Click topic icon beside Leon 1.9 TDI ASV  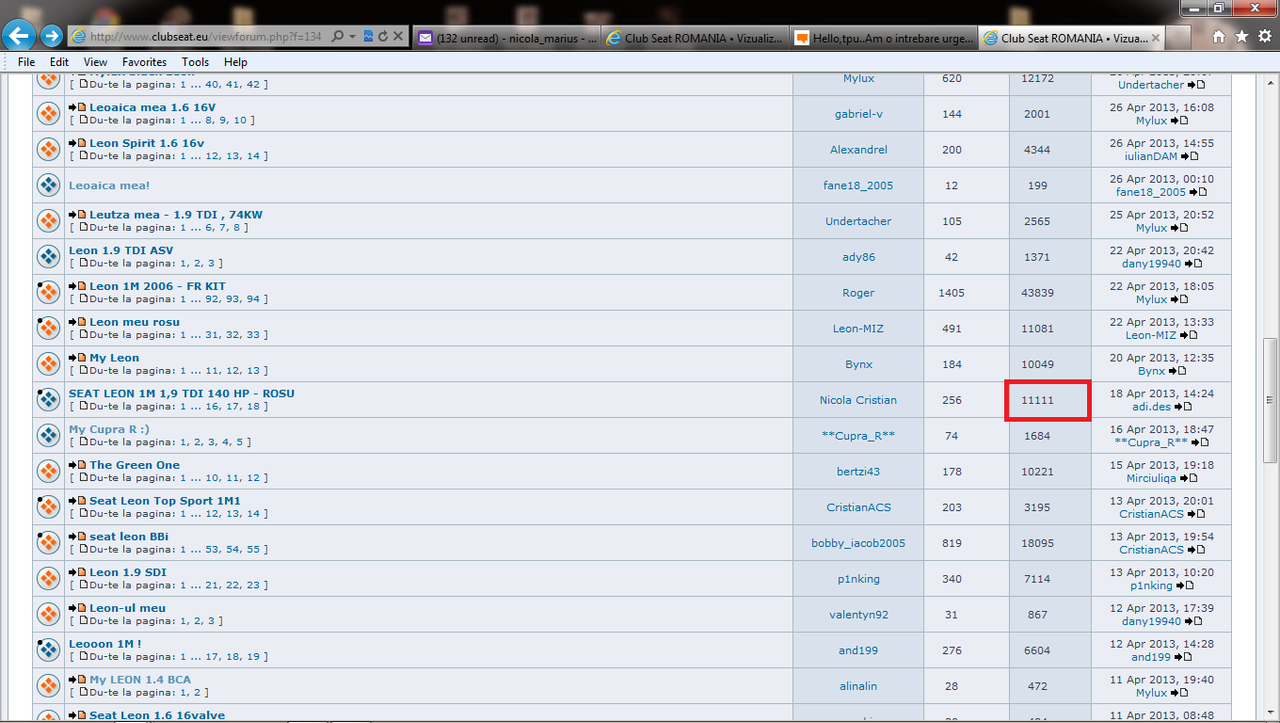(48, 257)
